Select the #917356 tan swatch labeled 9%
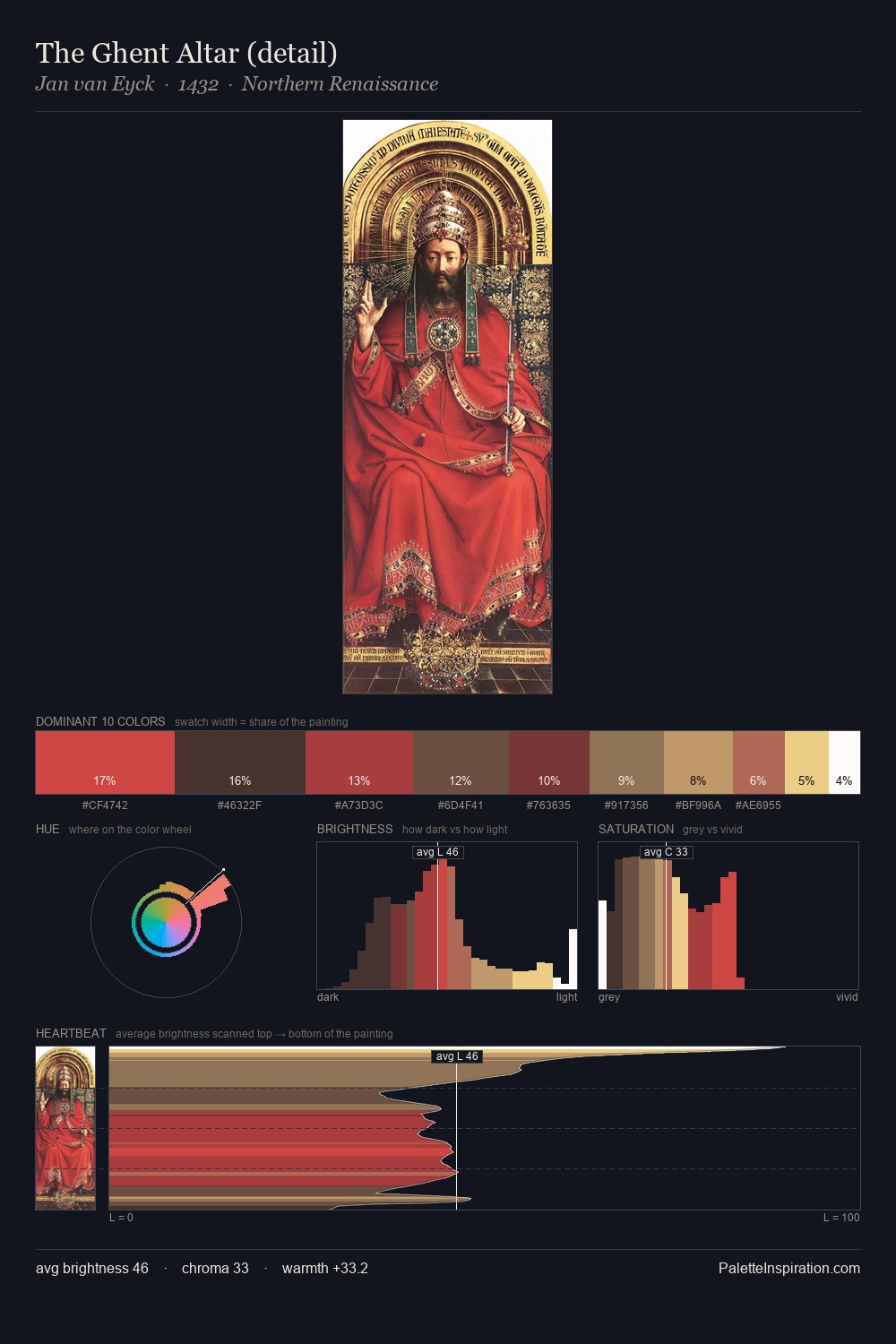The height and width of the screenshot is (1344, 896). pos(626,762)
